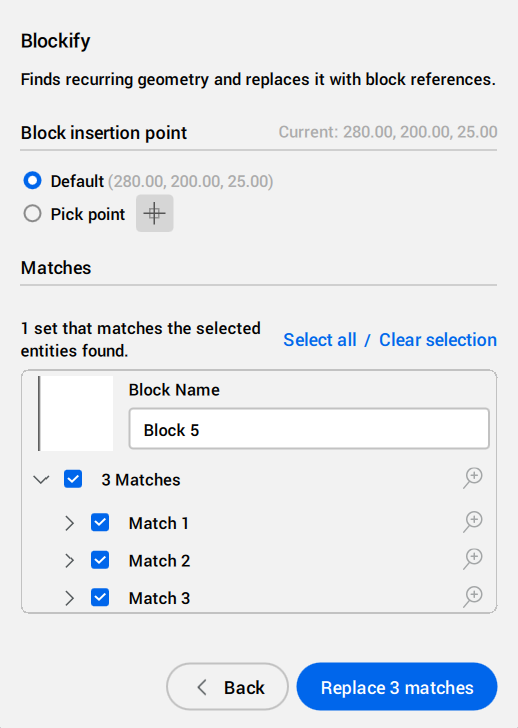Viewport: 518px width, 728px height.
Task: Zoom to Match 3 magnifier icon
Action: 473,597
